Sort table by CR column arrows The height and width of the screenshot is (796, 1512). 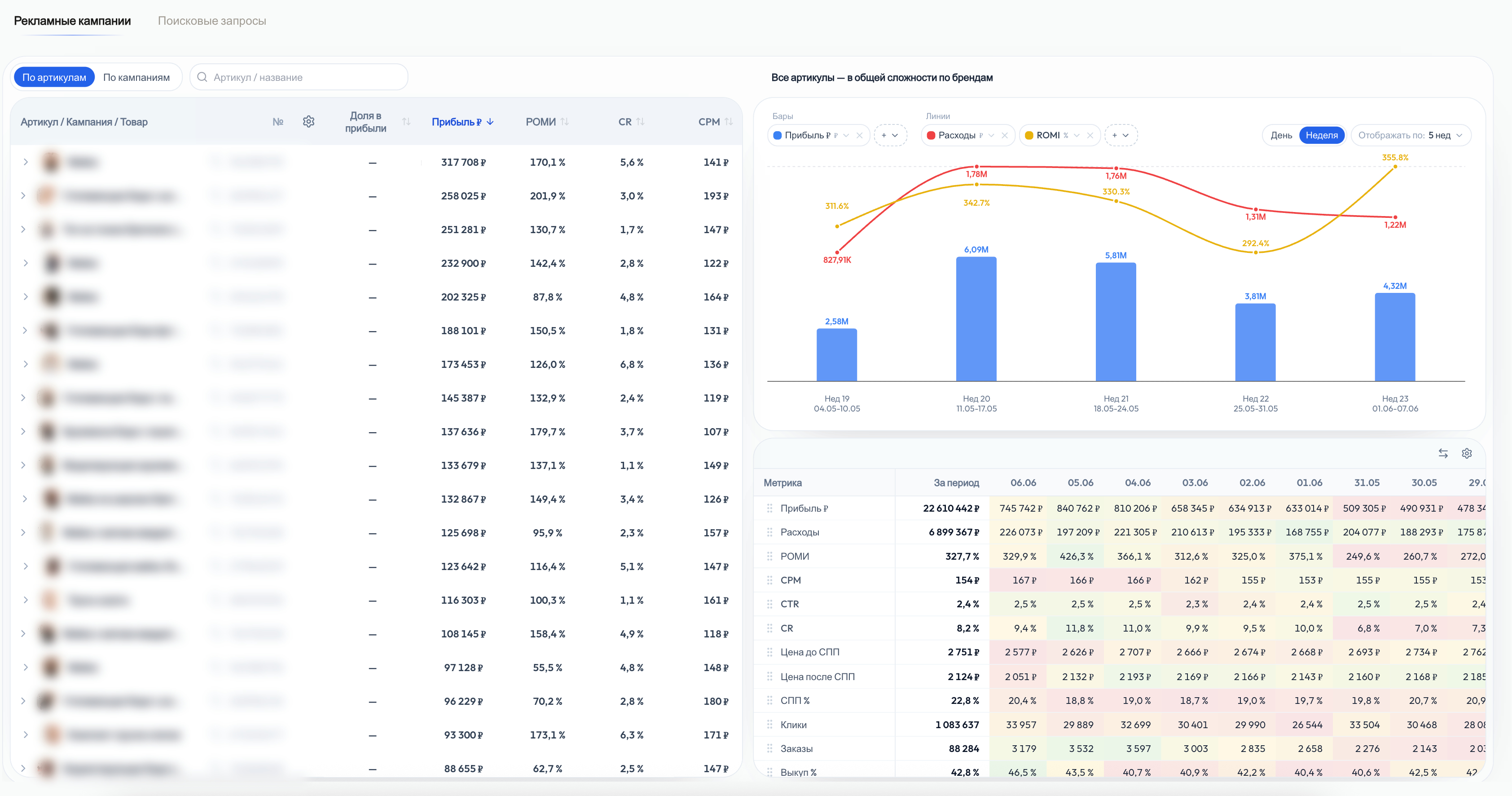click(x=640, y=122)
